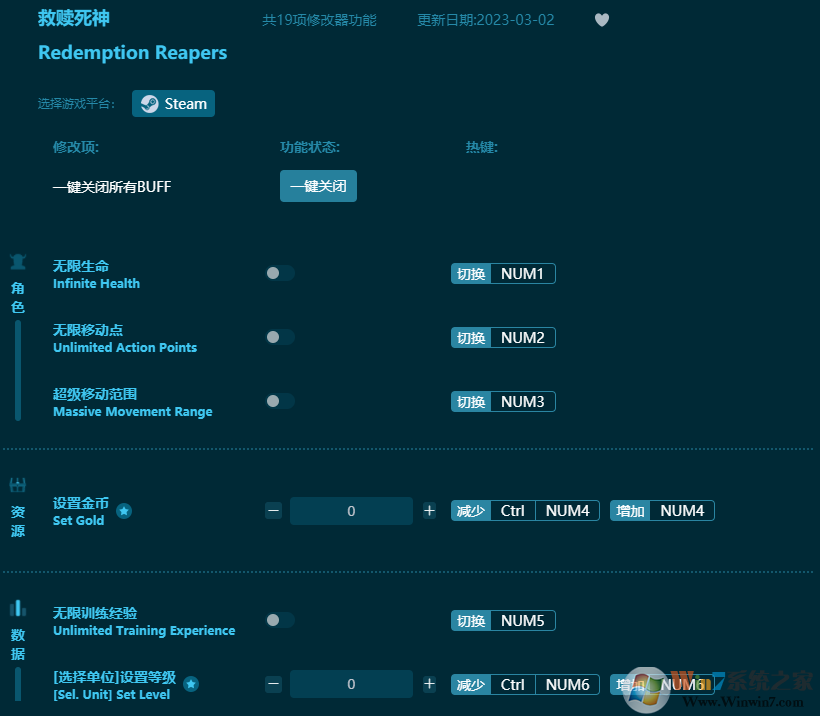Enable Unlimited Action Points switch

pyautogui.click(x=280, y=337)
